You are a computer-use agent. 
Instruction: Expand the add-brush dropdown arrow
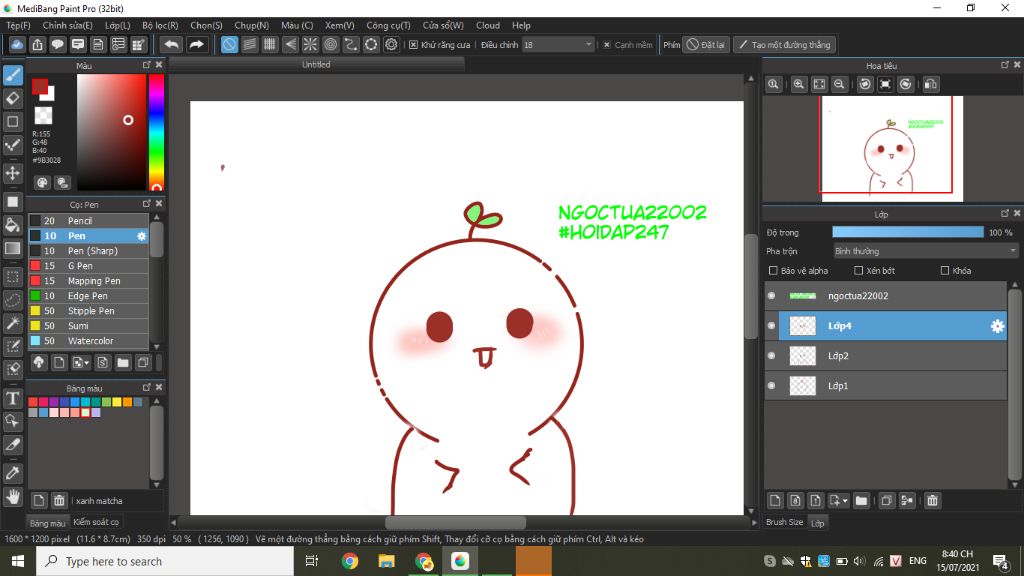(x=86, y=363)
